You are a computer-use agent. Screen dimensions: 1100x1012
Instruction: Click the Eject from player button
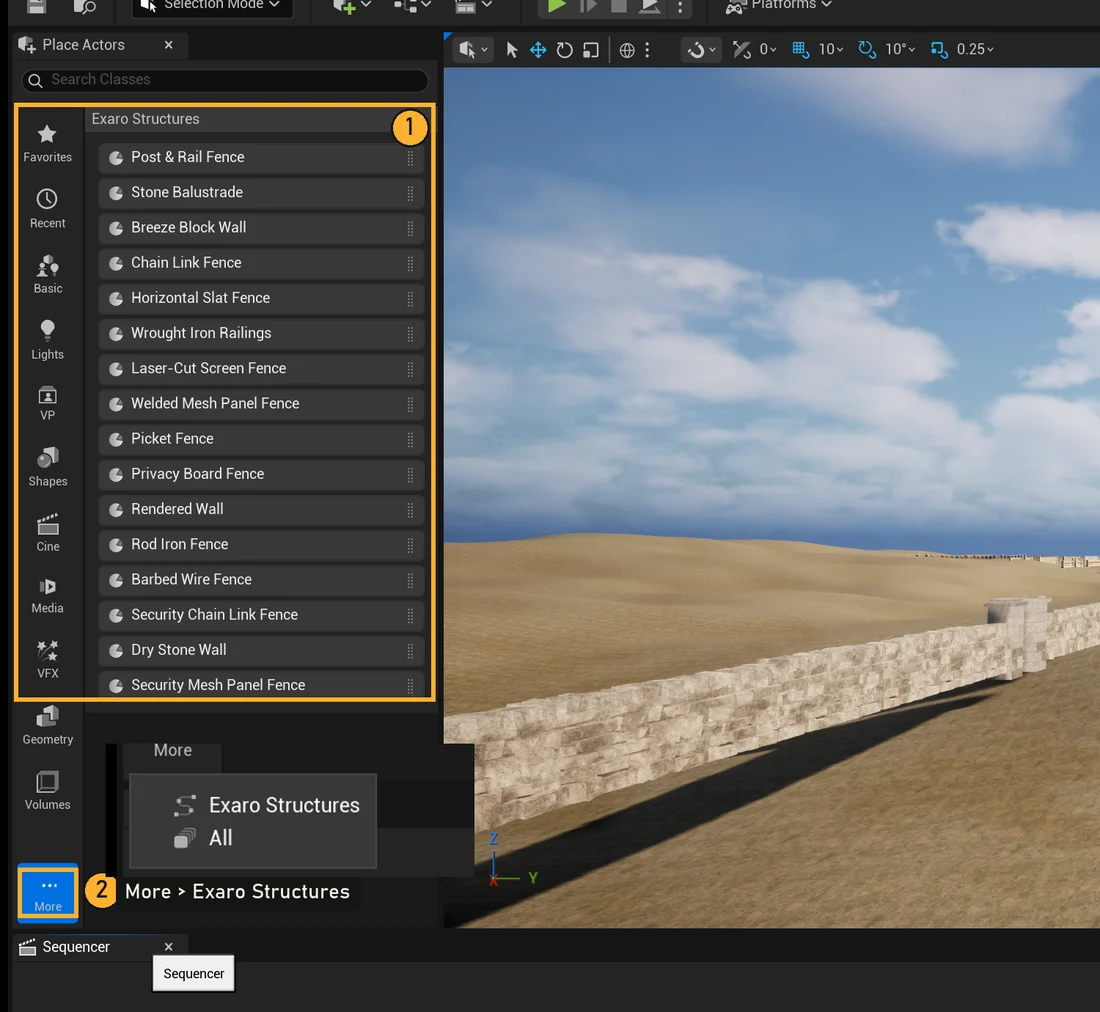coord(650,6)
